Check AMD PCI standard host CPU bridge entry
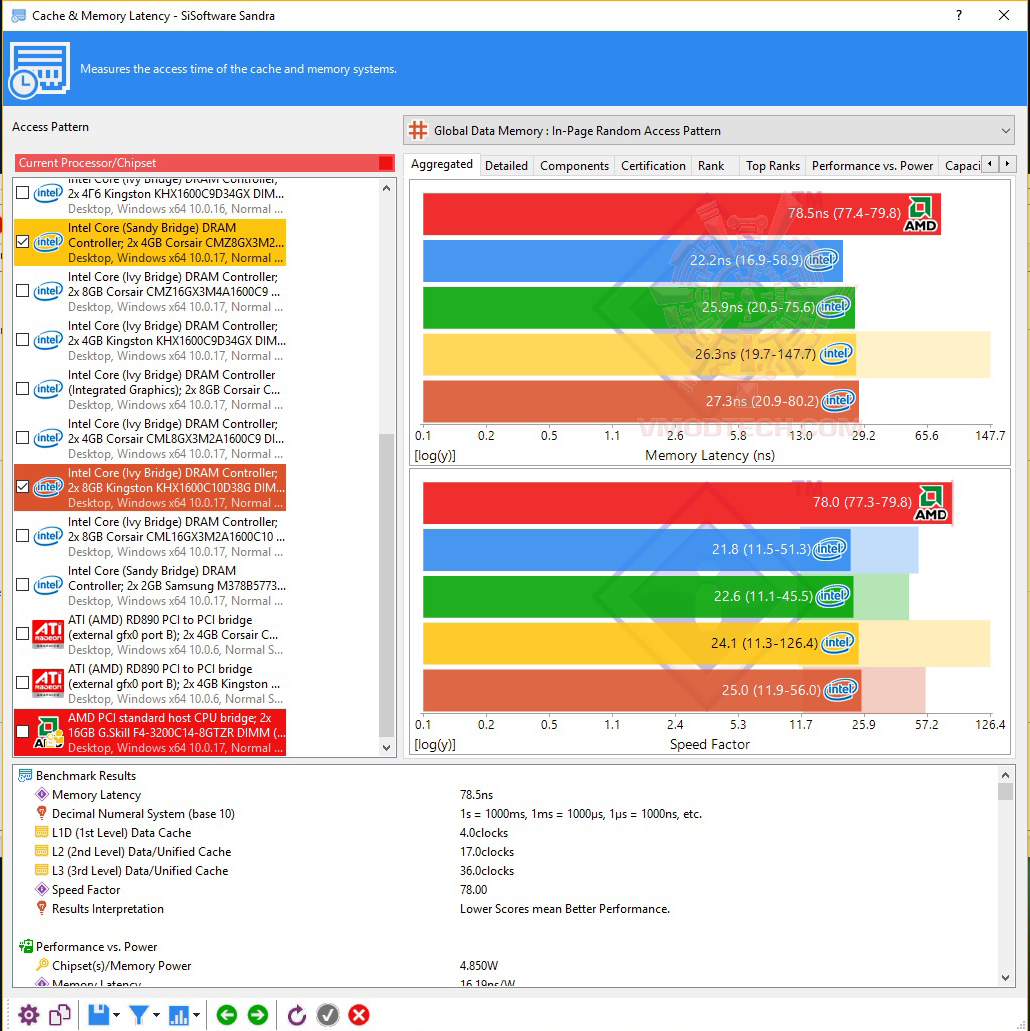This screenshot has width=1030, height=1031. tap(22, 731)
